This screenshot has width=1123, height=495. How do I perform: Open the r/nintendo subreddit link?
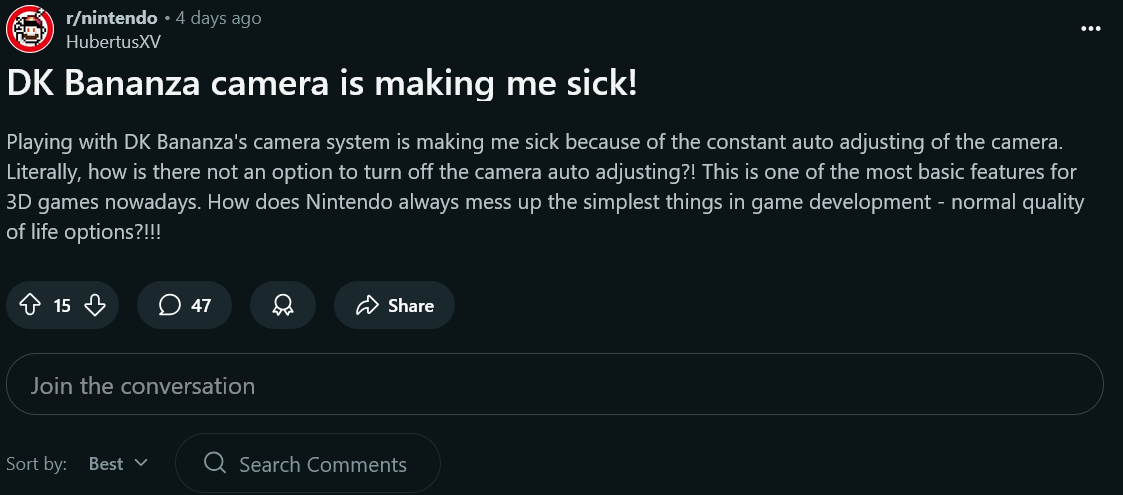(x=111, y=18)
